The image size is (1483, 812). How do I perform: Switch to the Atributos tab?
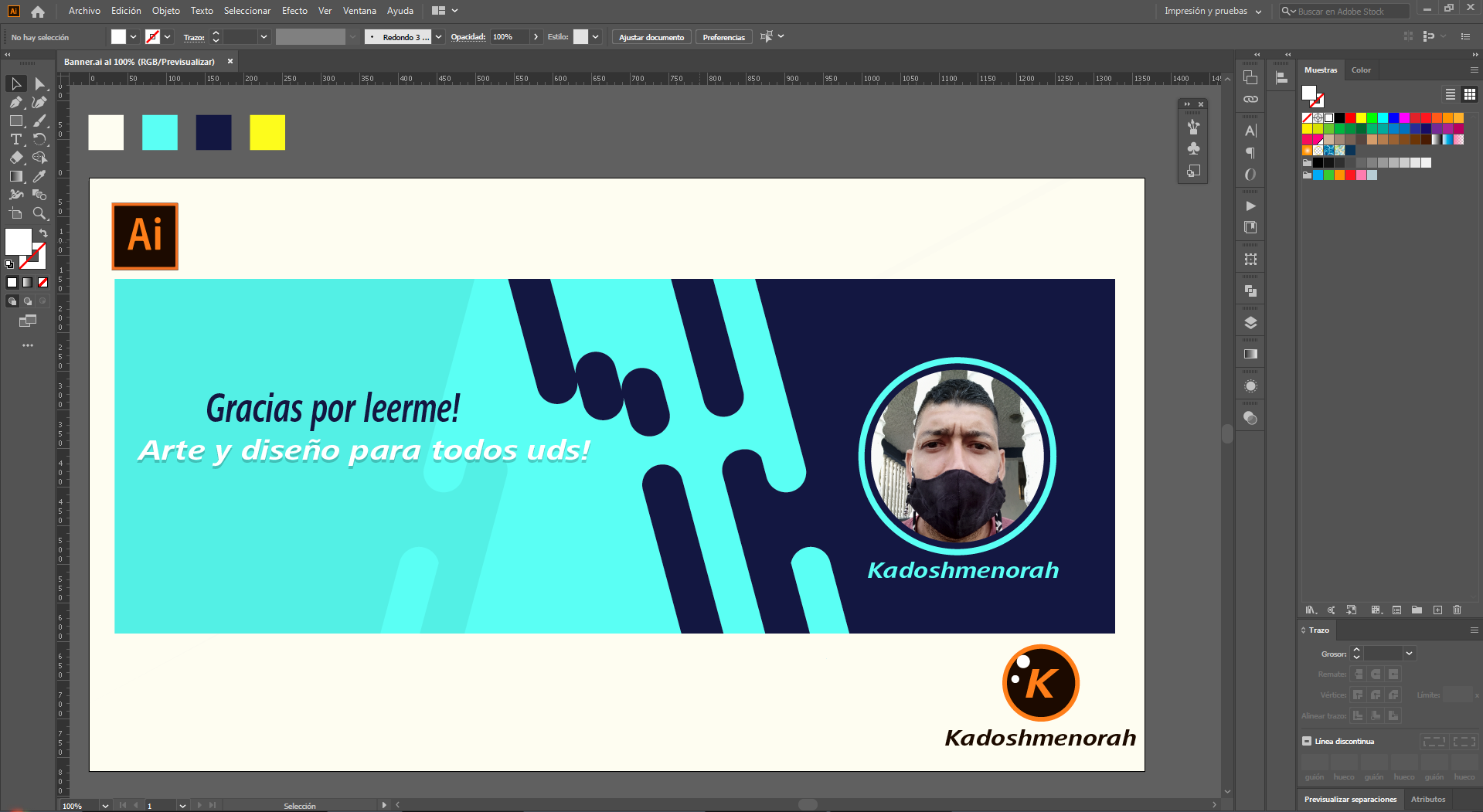tap(1427, 799)
